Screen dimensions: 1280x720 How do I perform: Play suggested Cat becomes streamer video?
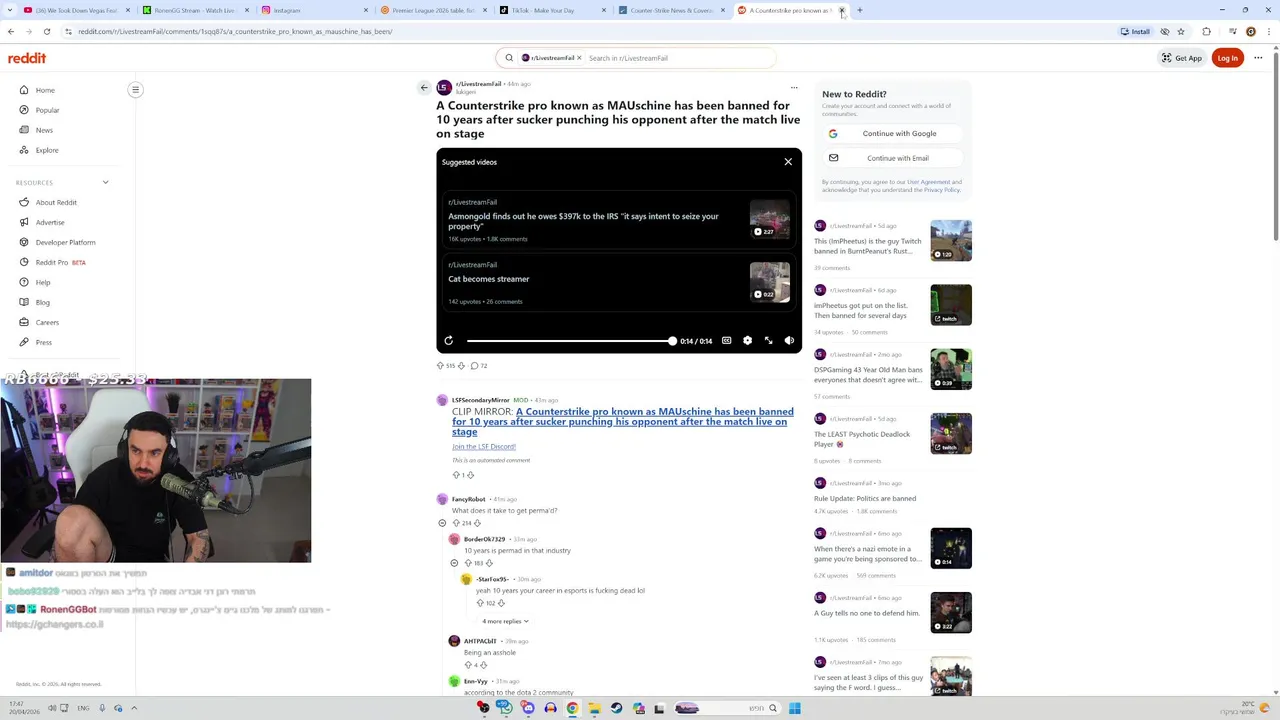click(618, 283)
